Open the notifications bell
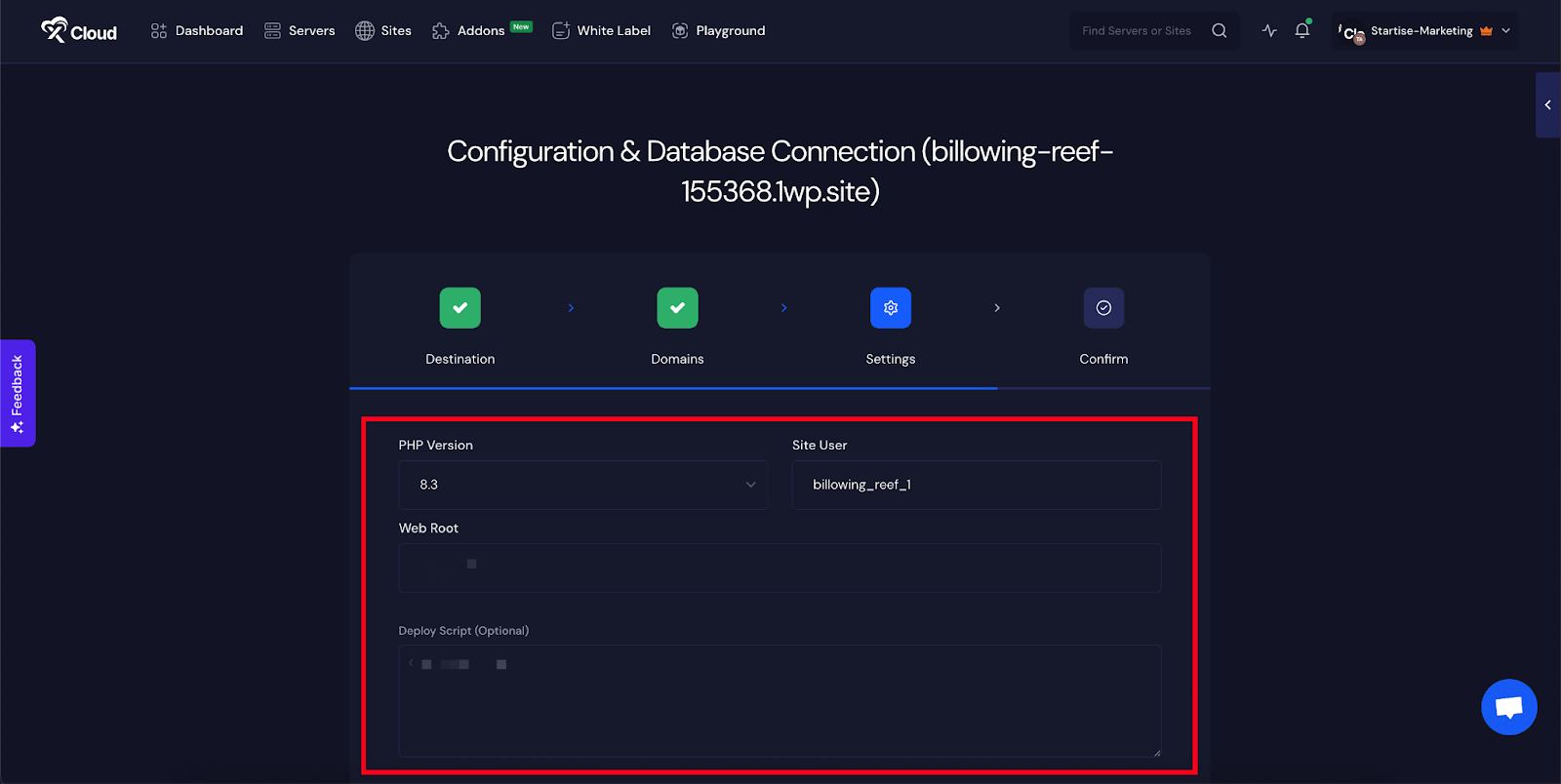Image resolution: width=1561 pixels, height=784 pixels. [x=1302, y=31]
